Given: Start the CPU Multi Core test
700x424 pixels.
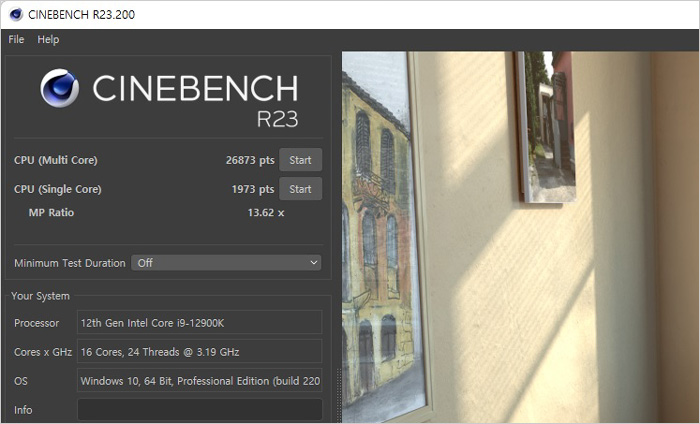Looking at the screenshot, I should point(300,160).
